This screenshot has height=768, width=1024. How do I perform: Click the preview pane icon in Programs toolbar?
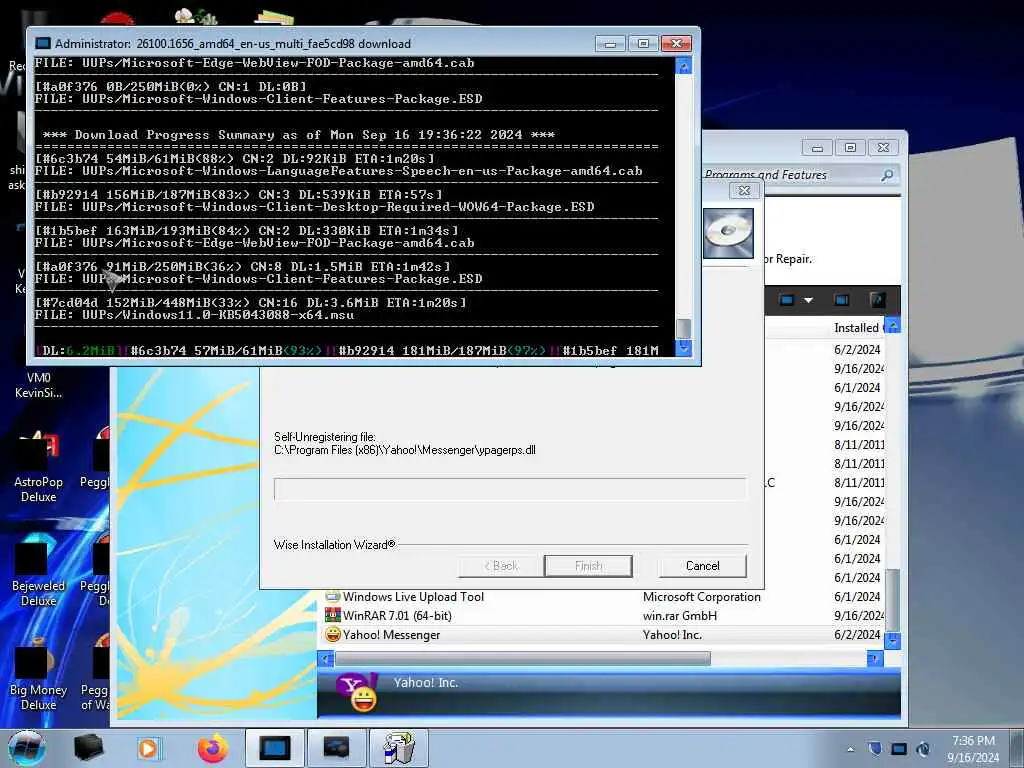pos(841,300)
